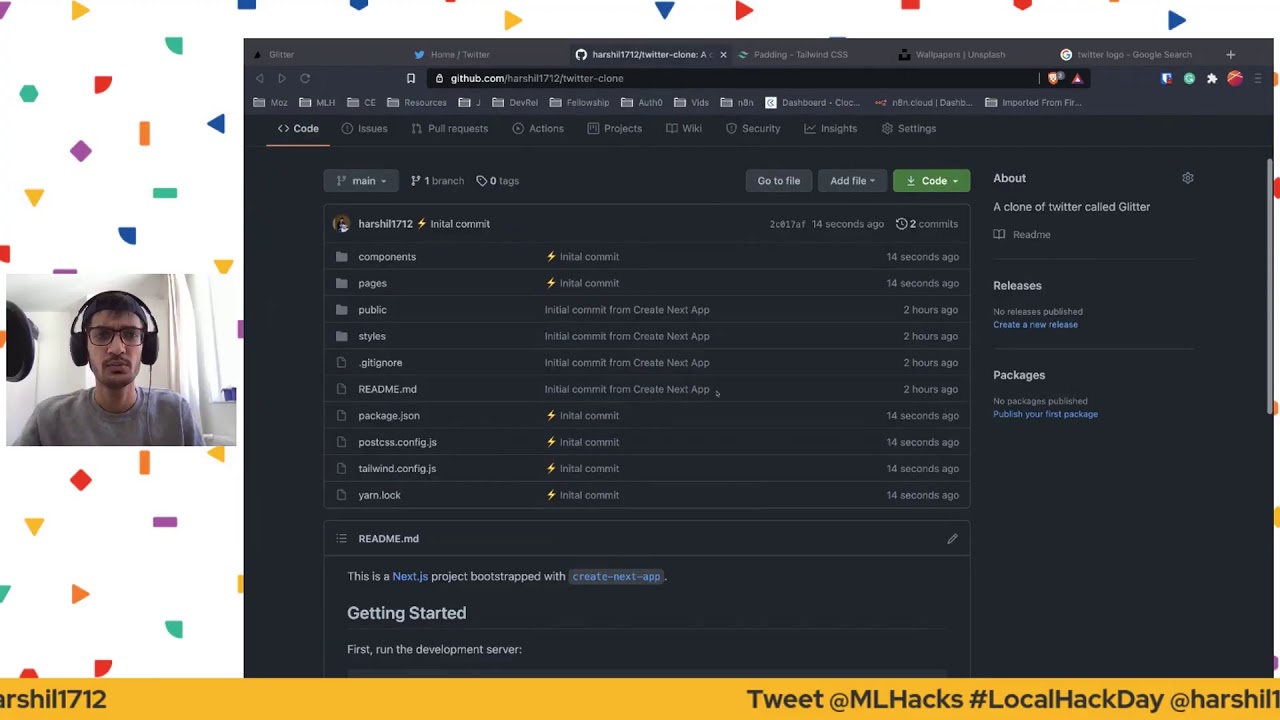Open the Dashboard - Cloc... bookmark

pyautogui.click(x=812, y=102)
